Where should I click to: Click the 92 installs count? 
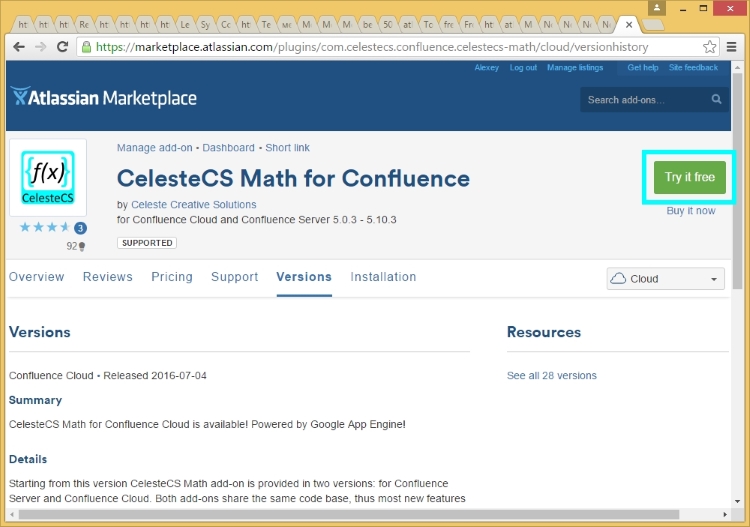point(76,246)
